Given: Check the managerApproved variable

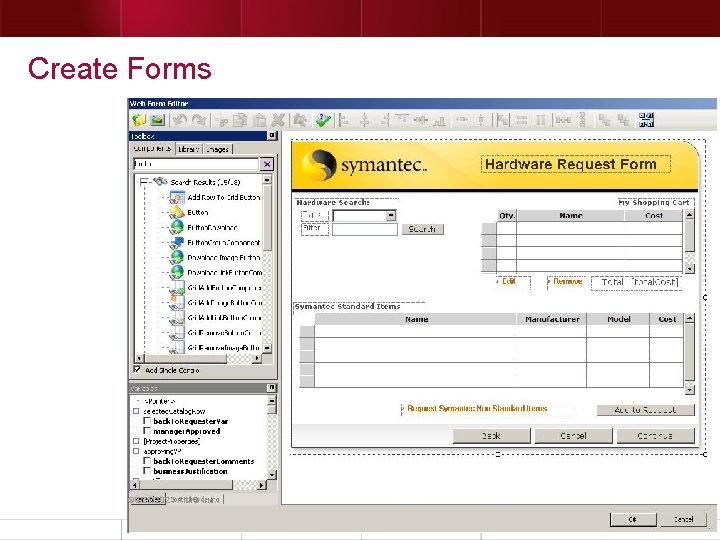Looking at the screenshot, I should click(147, 431).
